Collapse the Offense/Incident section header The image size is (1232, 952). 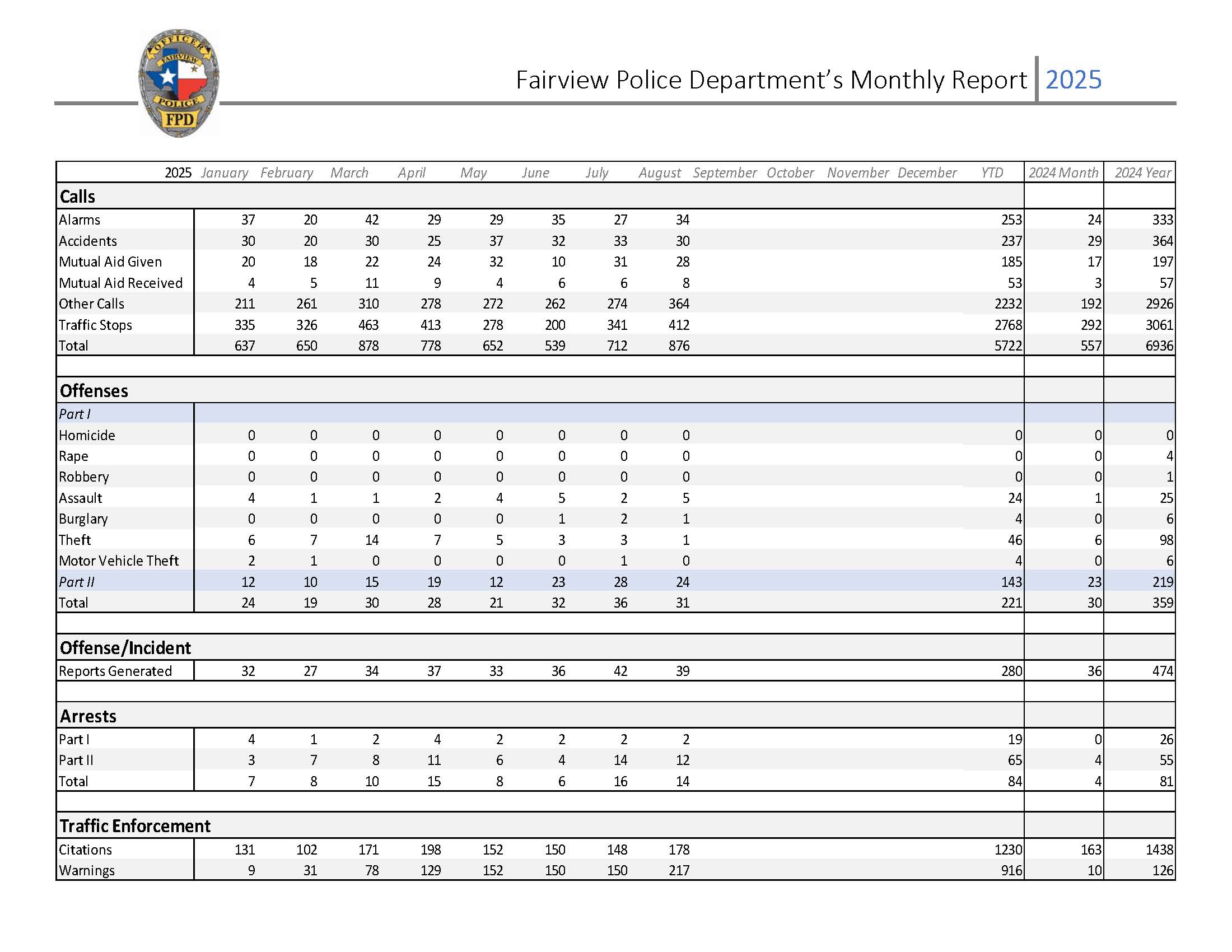tap(125, 648)
